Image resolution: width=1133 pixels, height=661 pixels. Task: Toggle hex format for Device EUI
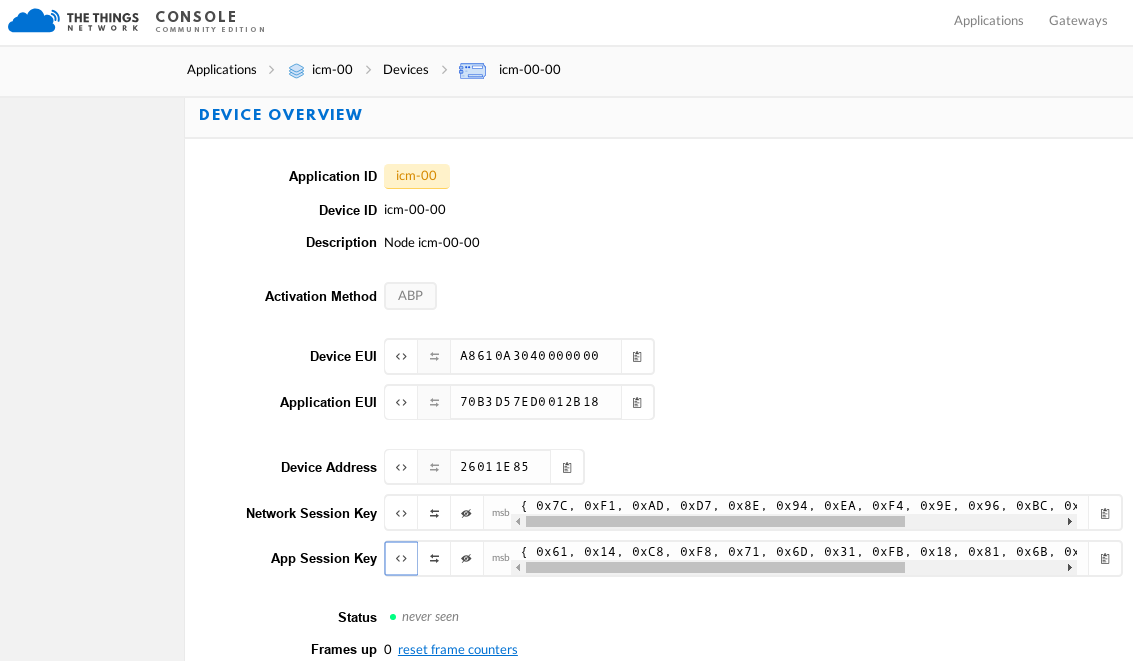[401, 356]
